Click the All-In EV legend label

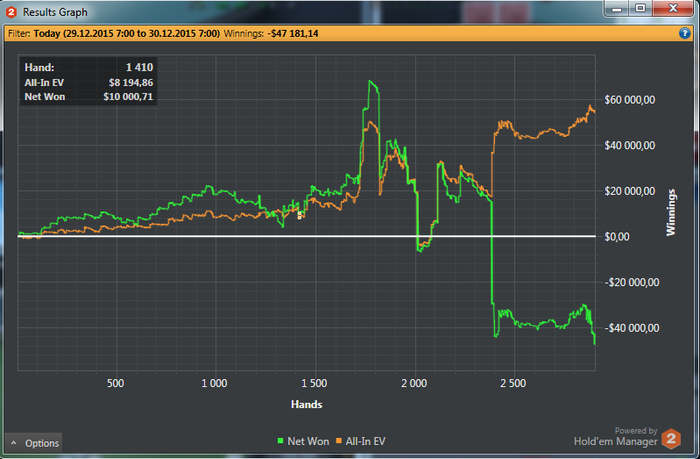tap(366, 441)
